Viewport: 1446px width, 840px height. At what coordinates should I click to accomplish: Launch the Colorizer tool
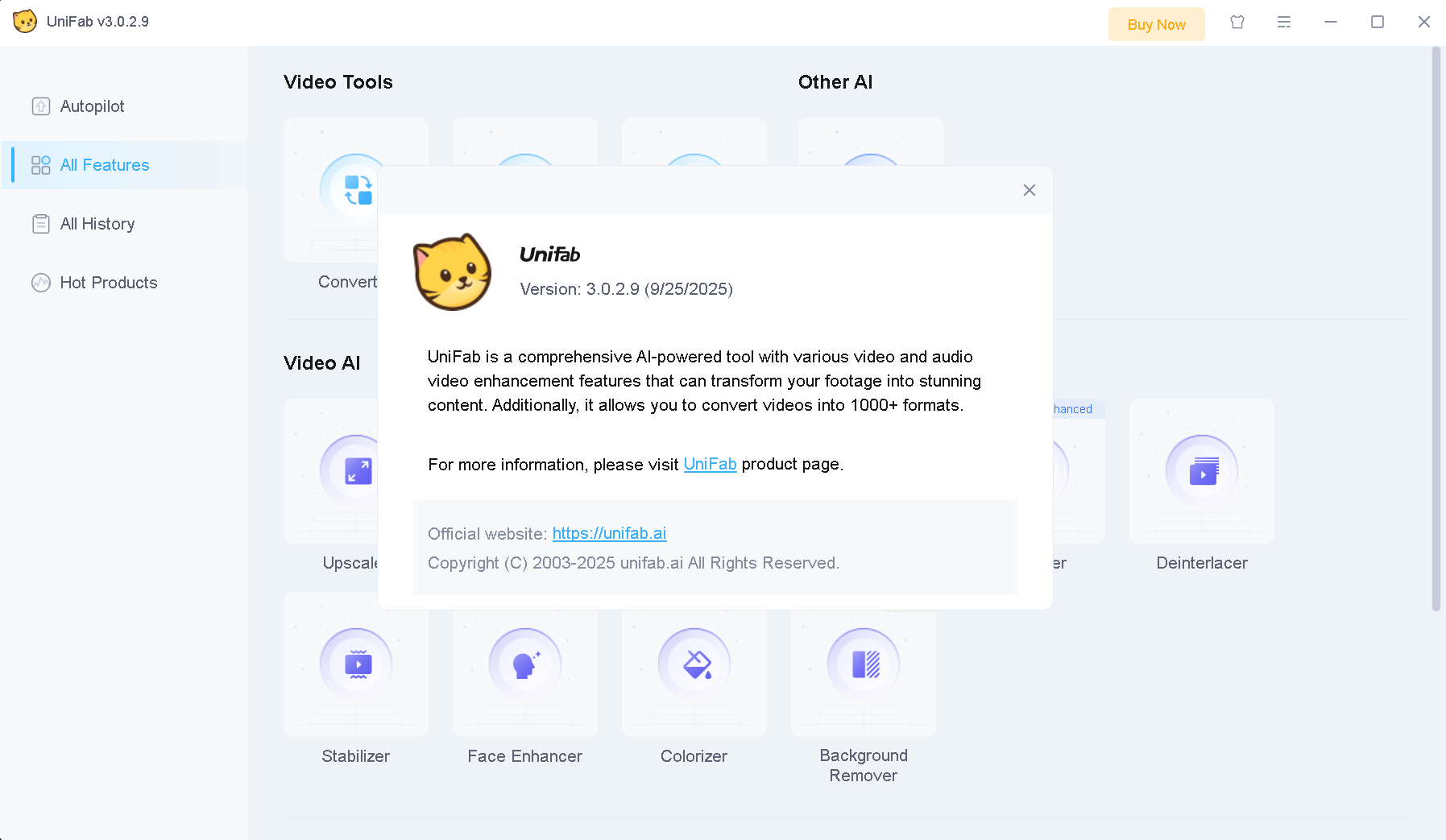(x=694, y=664)
